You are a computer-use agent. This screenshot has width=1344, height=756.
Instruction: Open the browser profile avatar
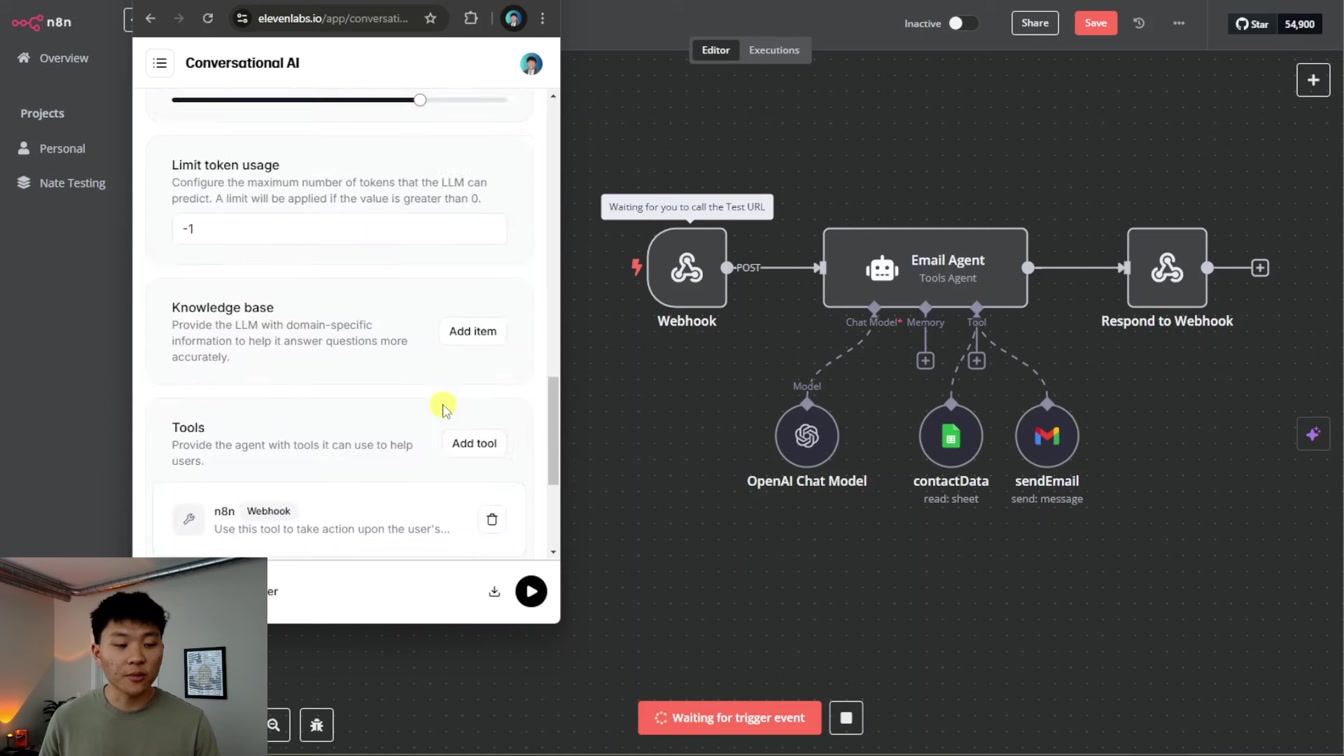(513, 18)
